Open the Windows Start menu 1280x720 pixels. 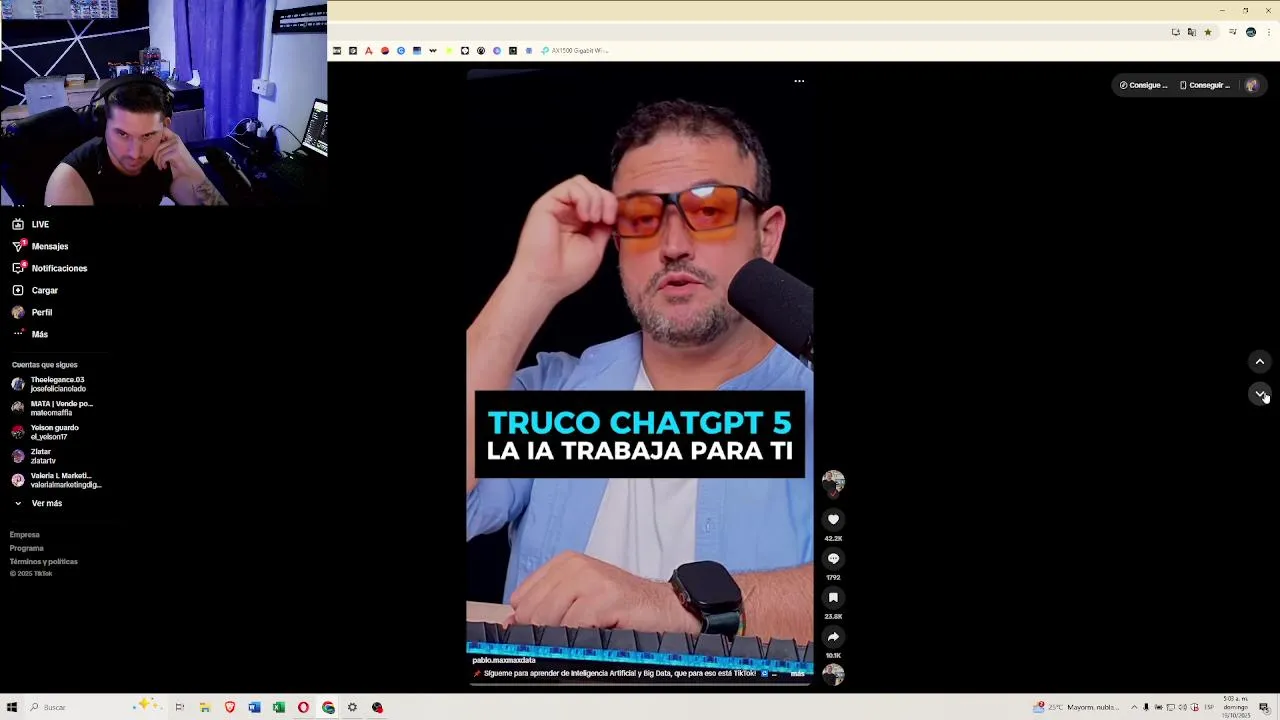click(x=12, y=707)
